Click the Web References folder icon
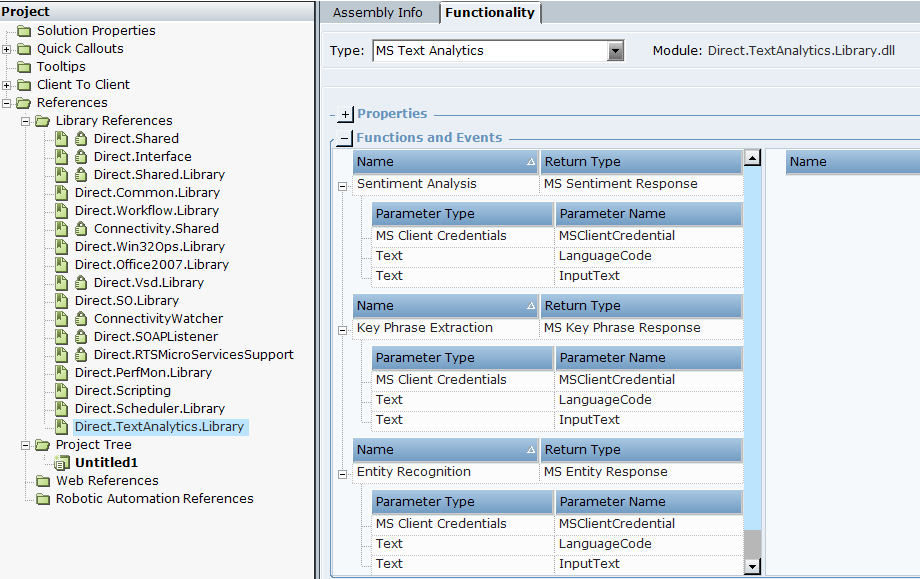920x579 pixels. pyautogui.click(x=43, y=481)
